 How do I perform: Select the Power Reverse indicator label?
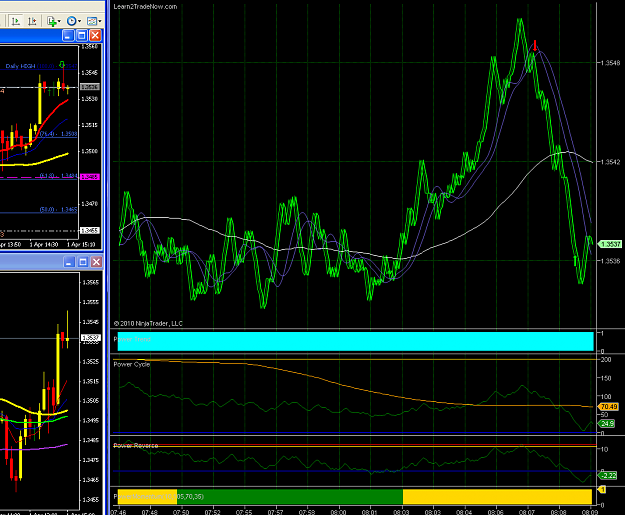pyautogui.click(x=136, y=445)
